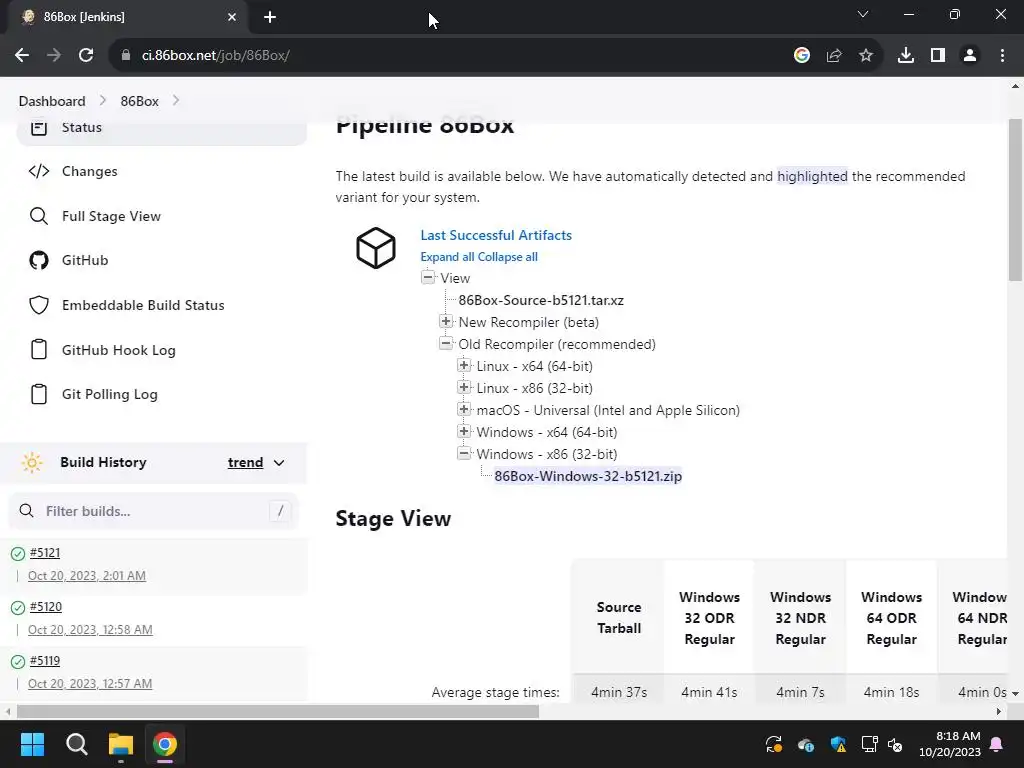Download 86Box-Windows-32-b5121.zip
The height and width of the screenshot is (768, 1024).
(588, 476)
